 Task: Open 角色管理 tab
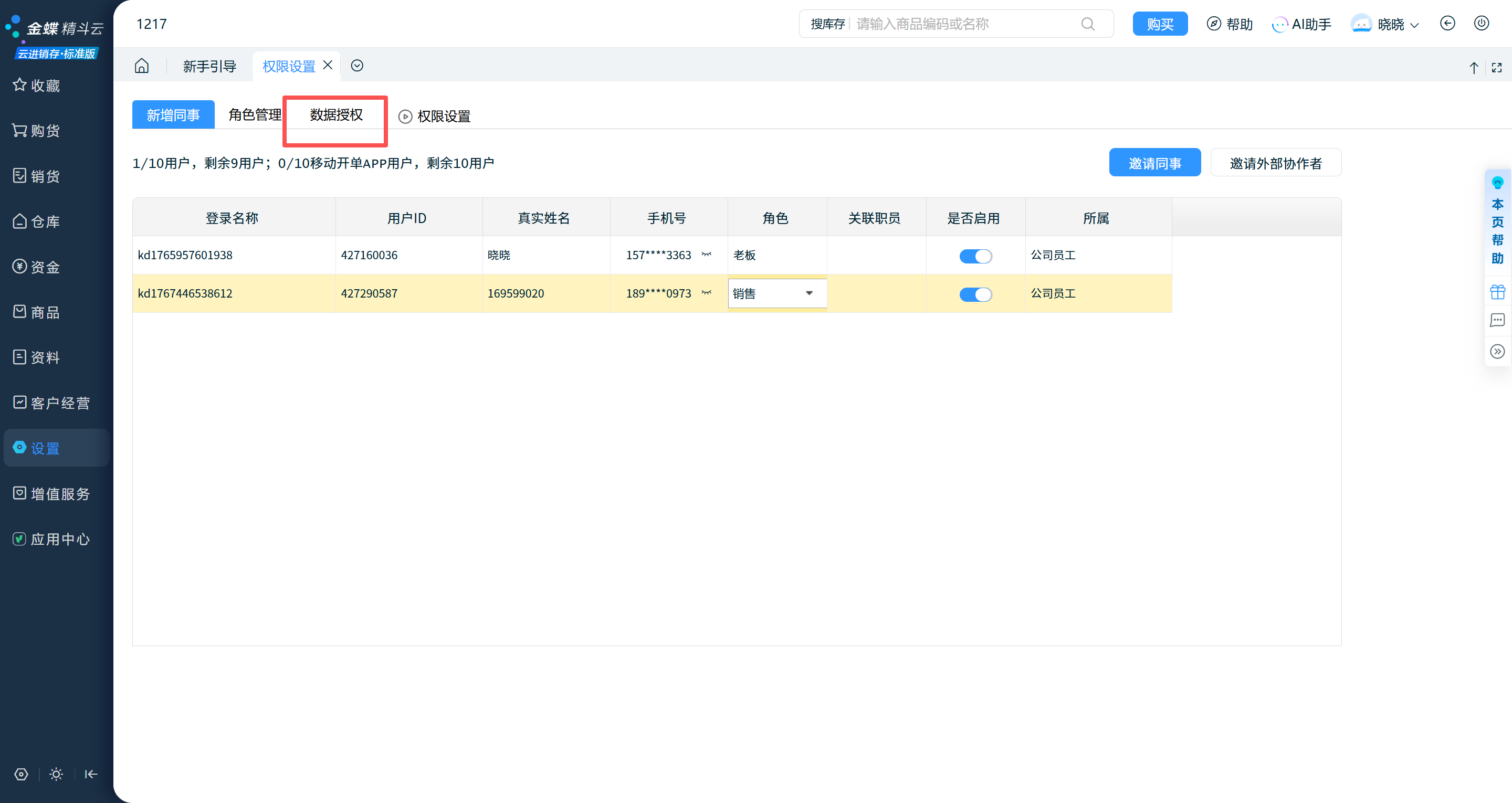point(255,115)
